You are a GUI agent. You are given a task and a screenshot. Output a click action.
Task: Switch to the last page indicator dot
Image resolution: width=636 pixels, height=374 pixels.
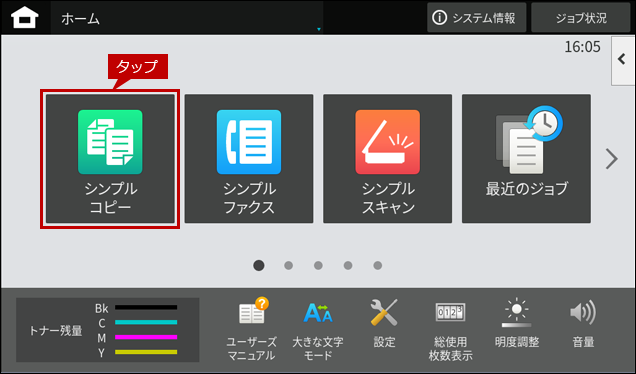[x=378, y=265]
